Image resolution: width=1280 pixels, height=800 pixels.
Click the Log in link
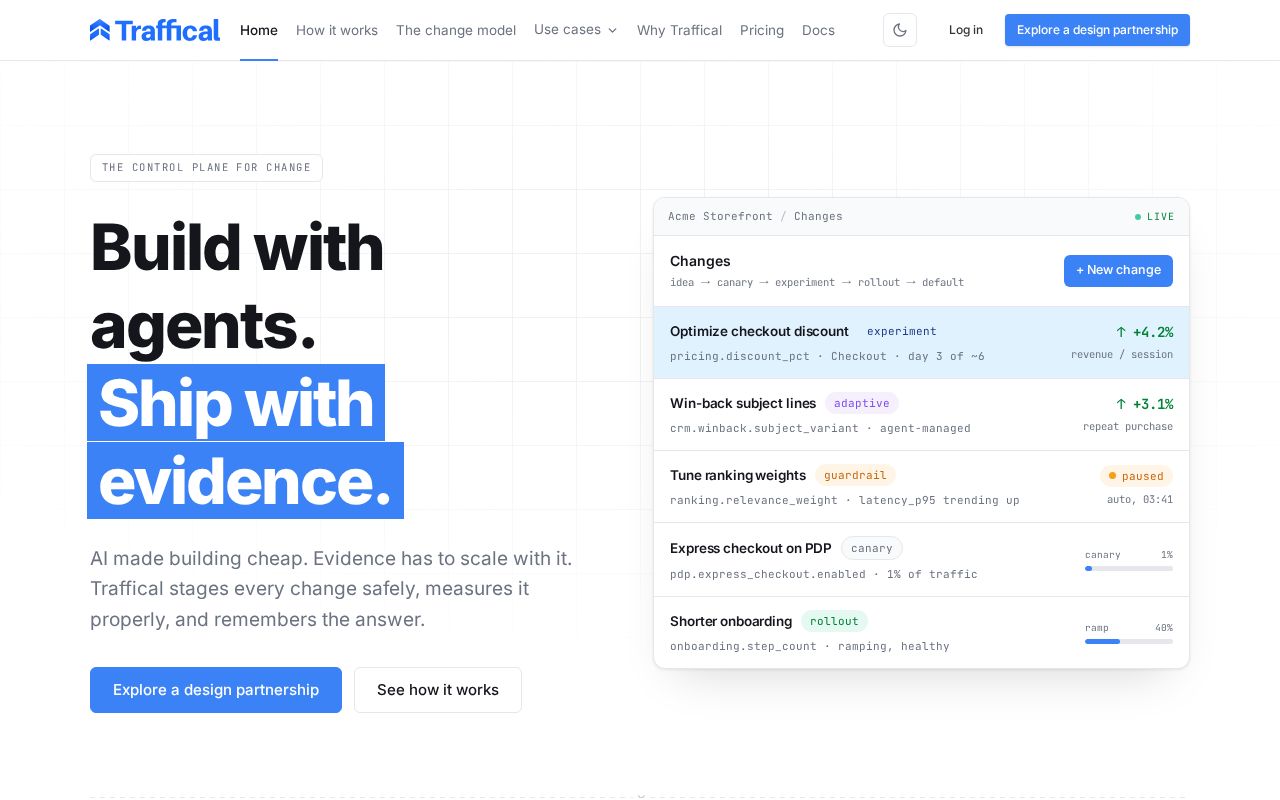click(966, 30)
